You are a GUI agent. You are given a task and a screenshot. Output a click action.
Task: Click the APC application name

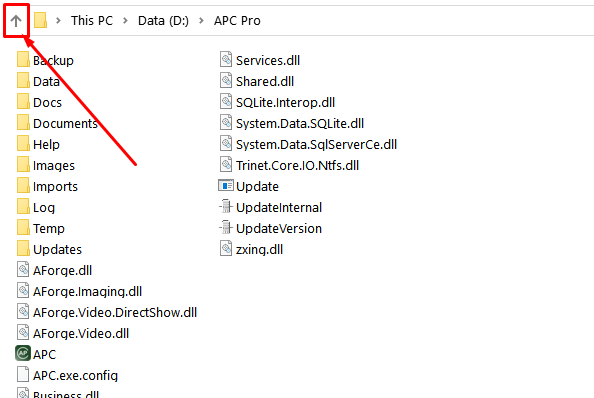coord(44,355)
